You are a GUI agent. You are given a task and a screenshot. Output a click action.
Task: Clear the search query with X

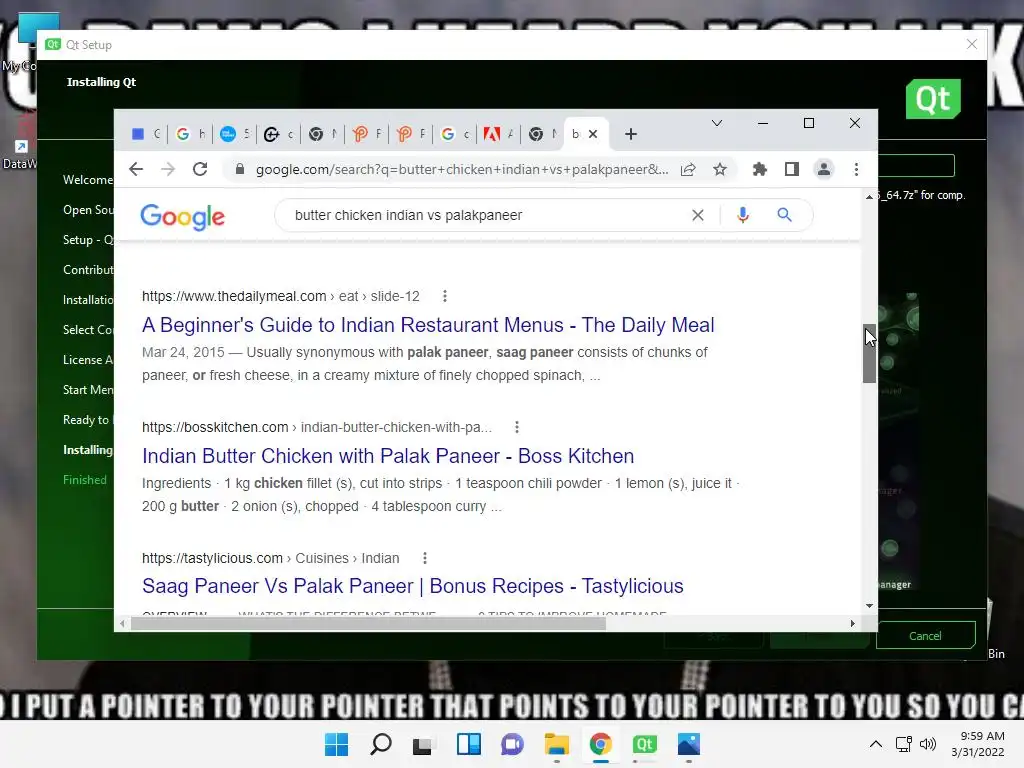click(697, 215)
